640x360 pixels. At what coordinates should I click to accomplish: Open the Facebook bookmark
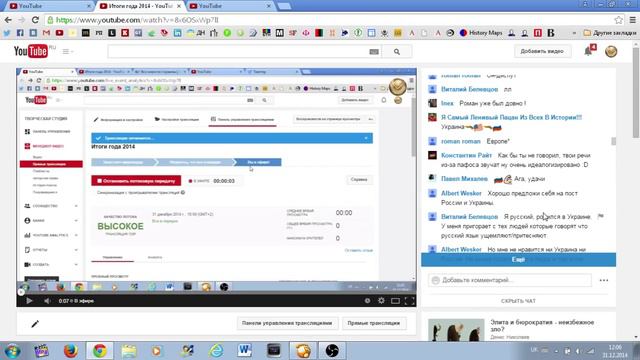click(20, 33)
